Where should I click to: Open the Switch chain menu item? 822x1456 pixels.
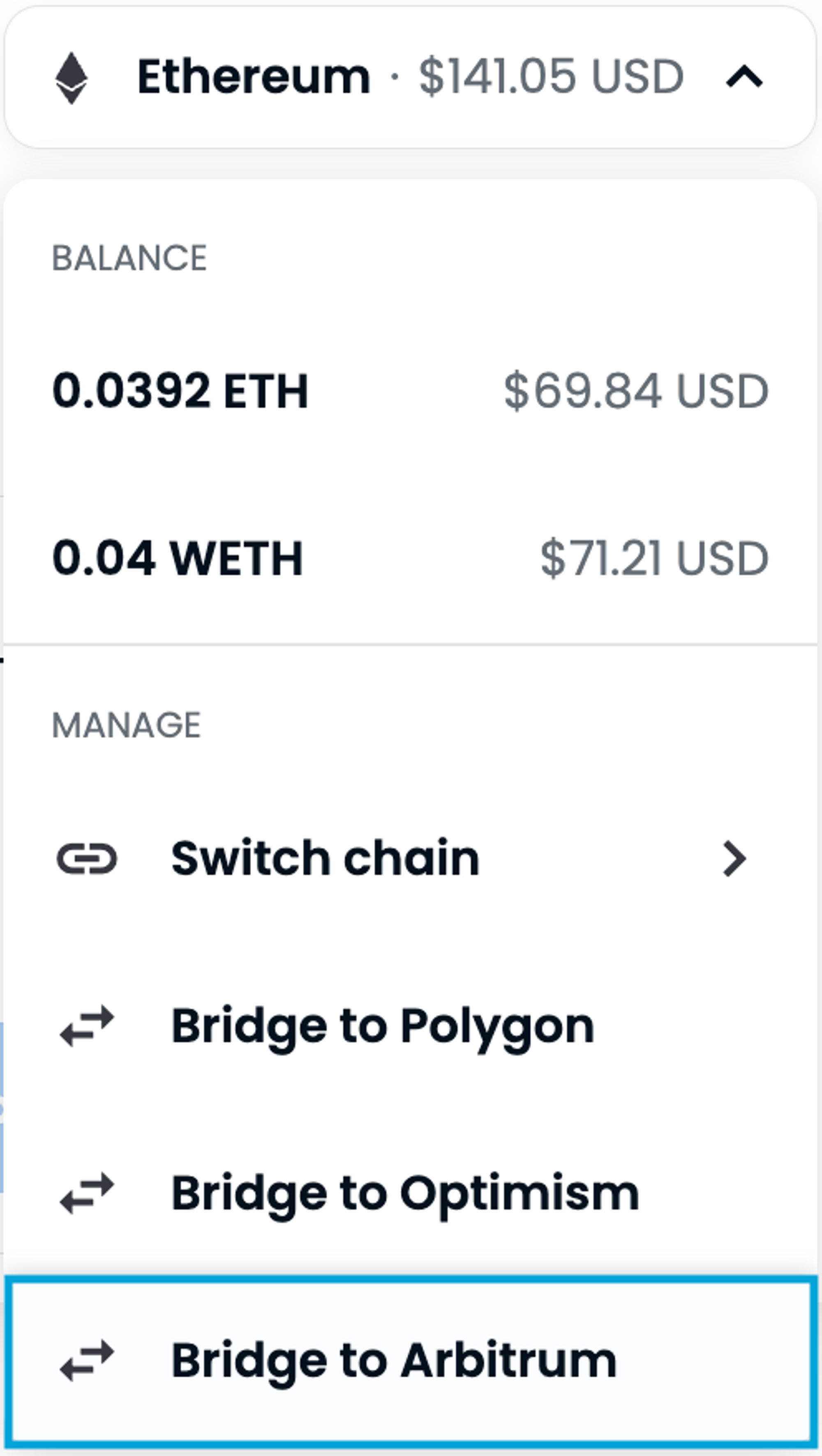tap(326, 859)
